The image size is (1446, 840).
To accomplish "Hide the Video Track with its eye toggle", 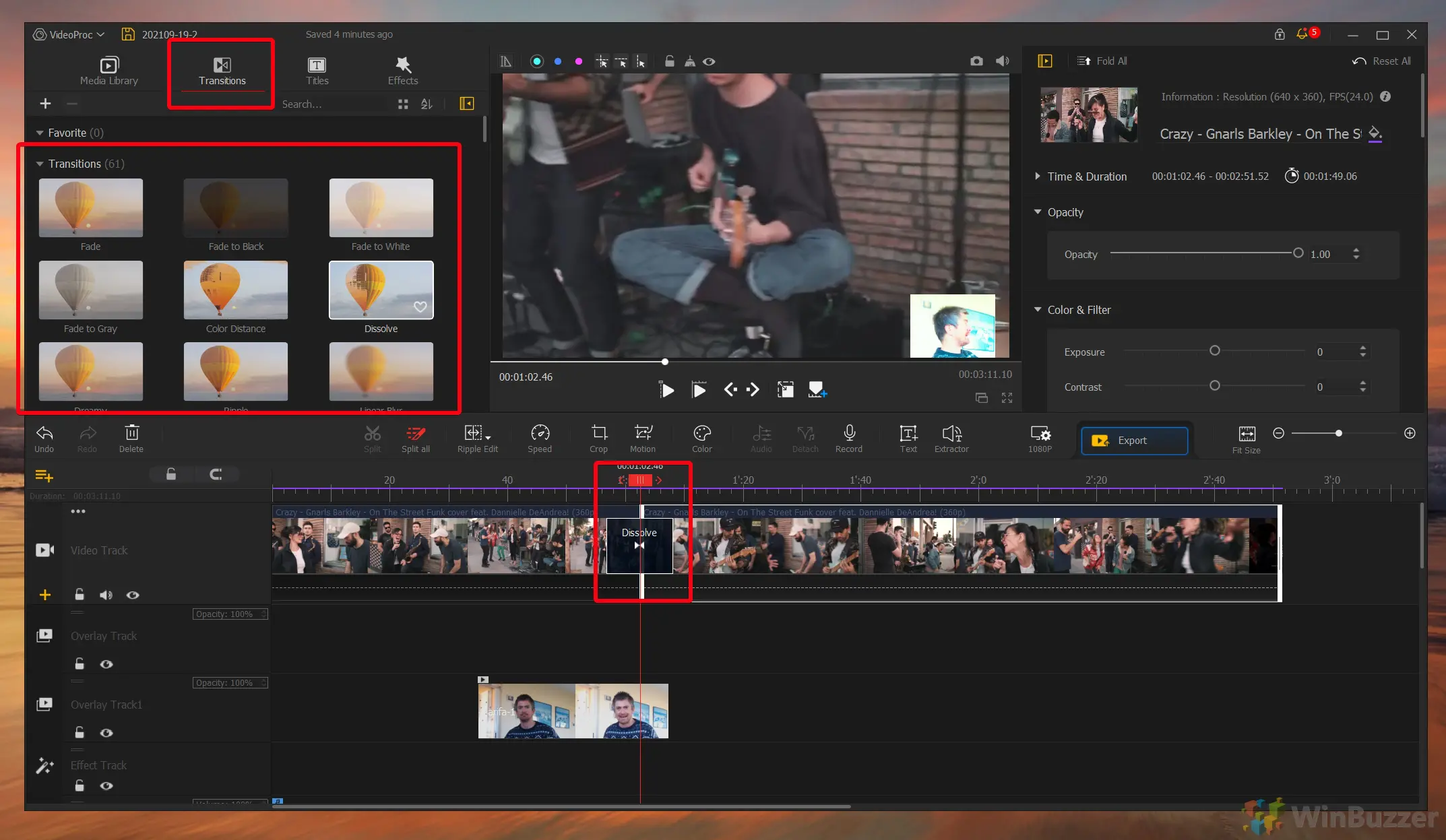I will pos(132,595).
